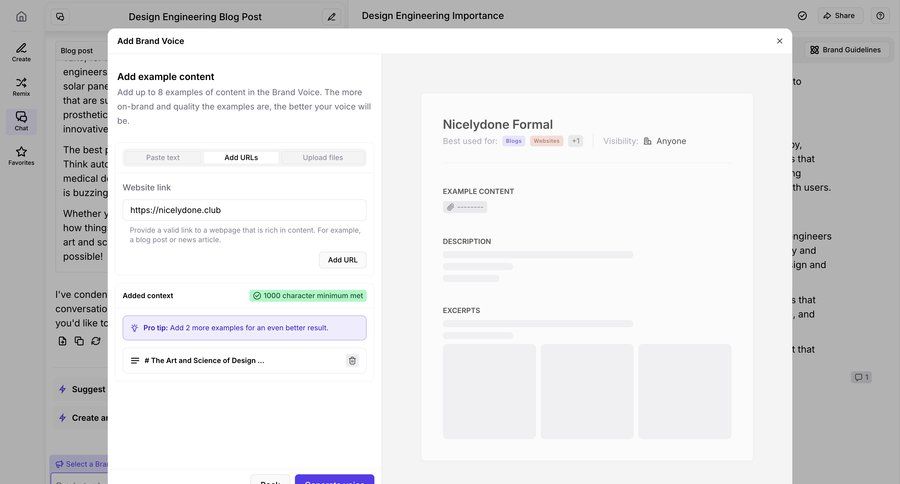Click the Generate voice button
Viewport: 900px width, 484px height.
click(x=335, y=479)
